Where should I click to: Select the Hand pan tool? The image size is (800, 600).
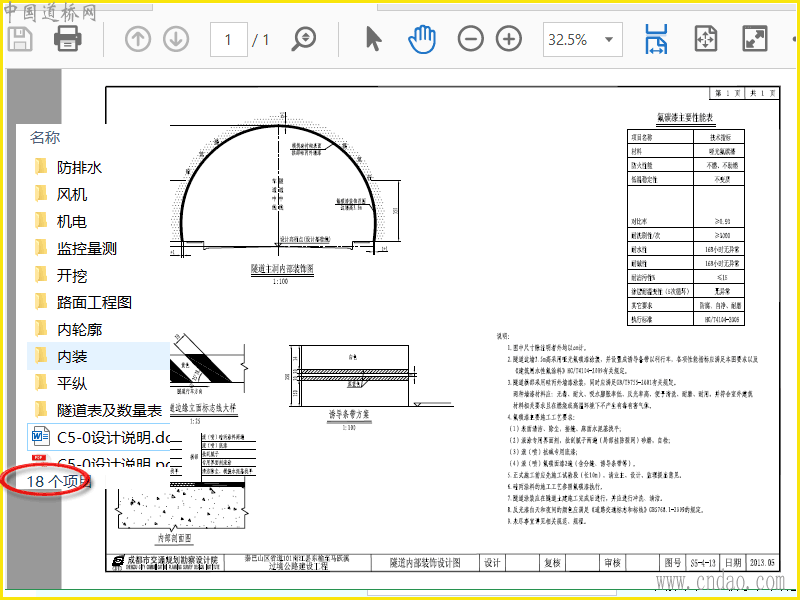[x=422, y=40]
